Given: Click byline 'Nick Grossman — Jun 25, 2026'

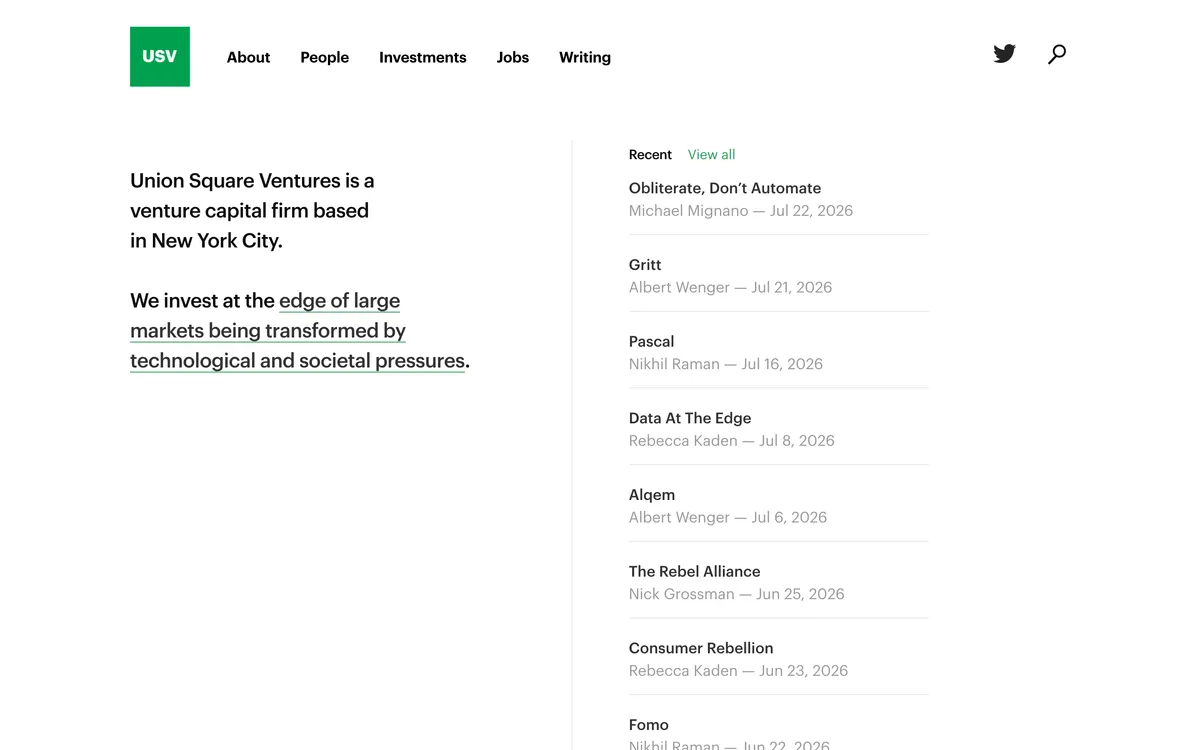Looking at the screenshot, I should pyautogui.click(x=737, y=594).
